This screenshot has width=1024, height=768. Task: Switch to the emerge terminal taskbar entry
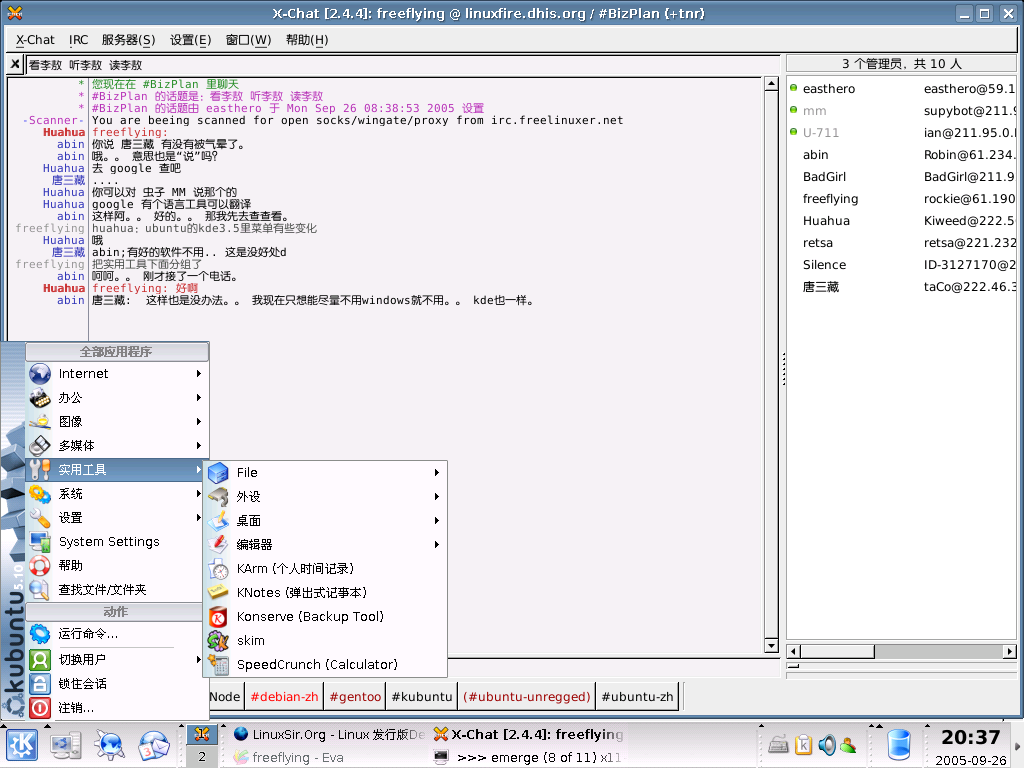pyautogui.click(x=529, y=758)
